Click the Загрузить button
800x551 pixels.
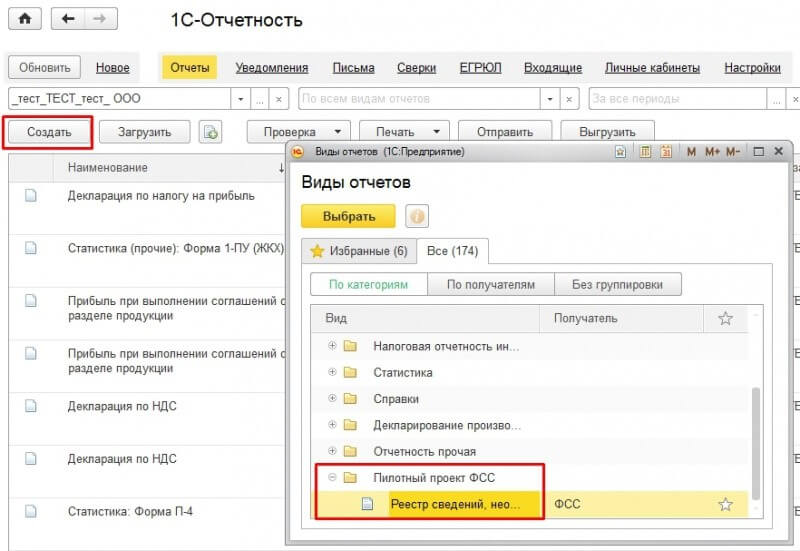pos(144,132)
